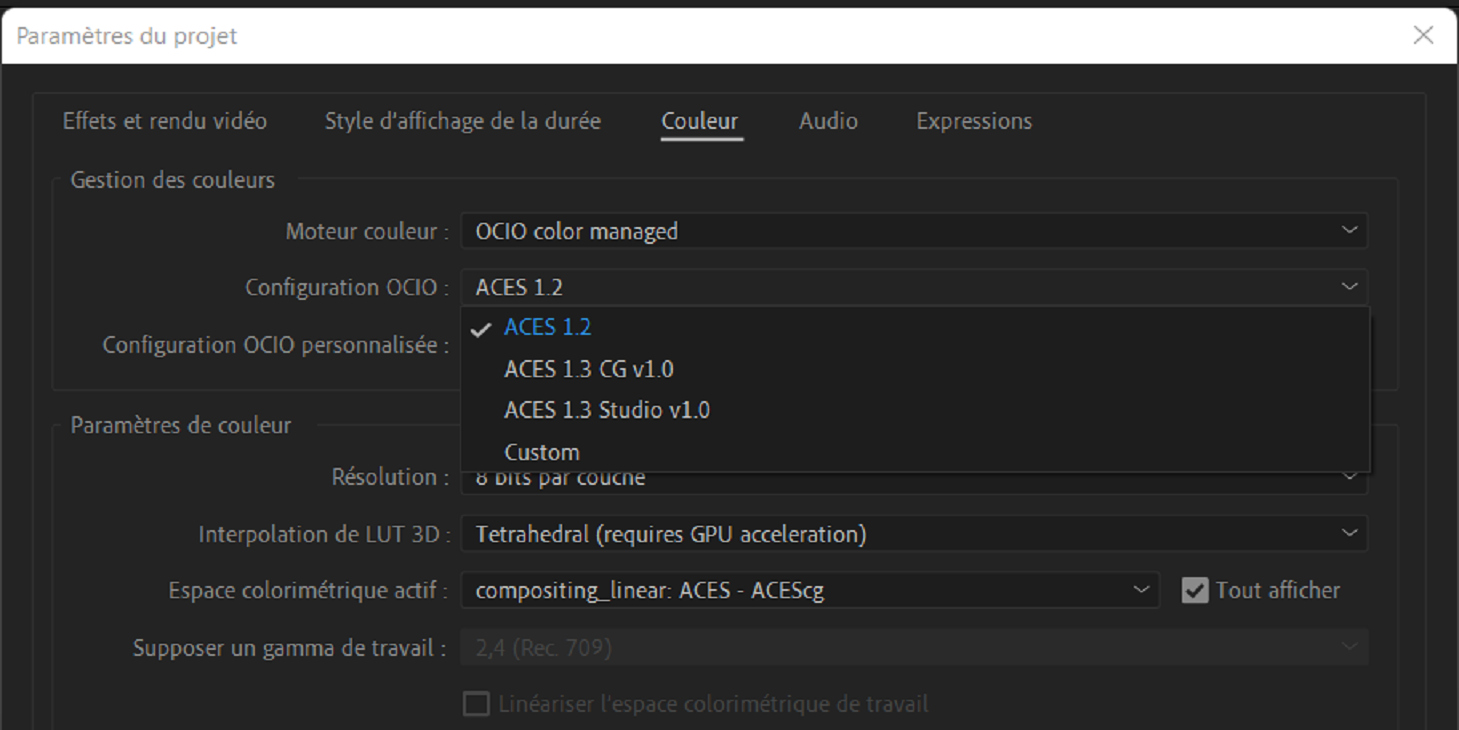Image resolution: width=1459 pixels, height=730 pixels.
Task: Click the Moteur couleur dropdown chevron arrow
Action: [x=1350, y=231]
